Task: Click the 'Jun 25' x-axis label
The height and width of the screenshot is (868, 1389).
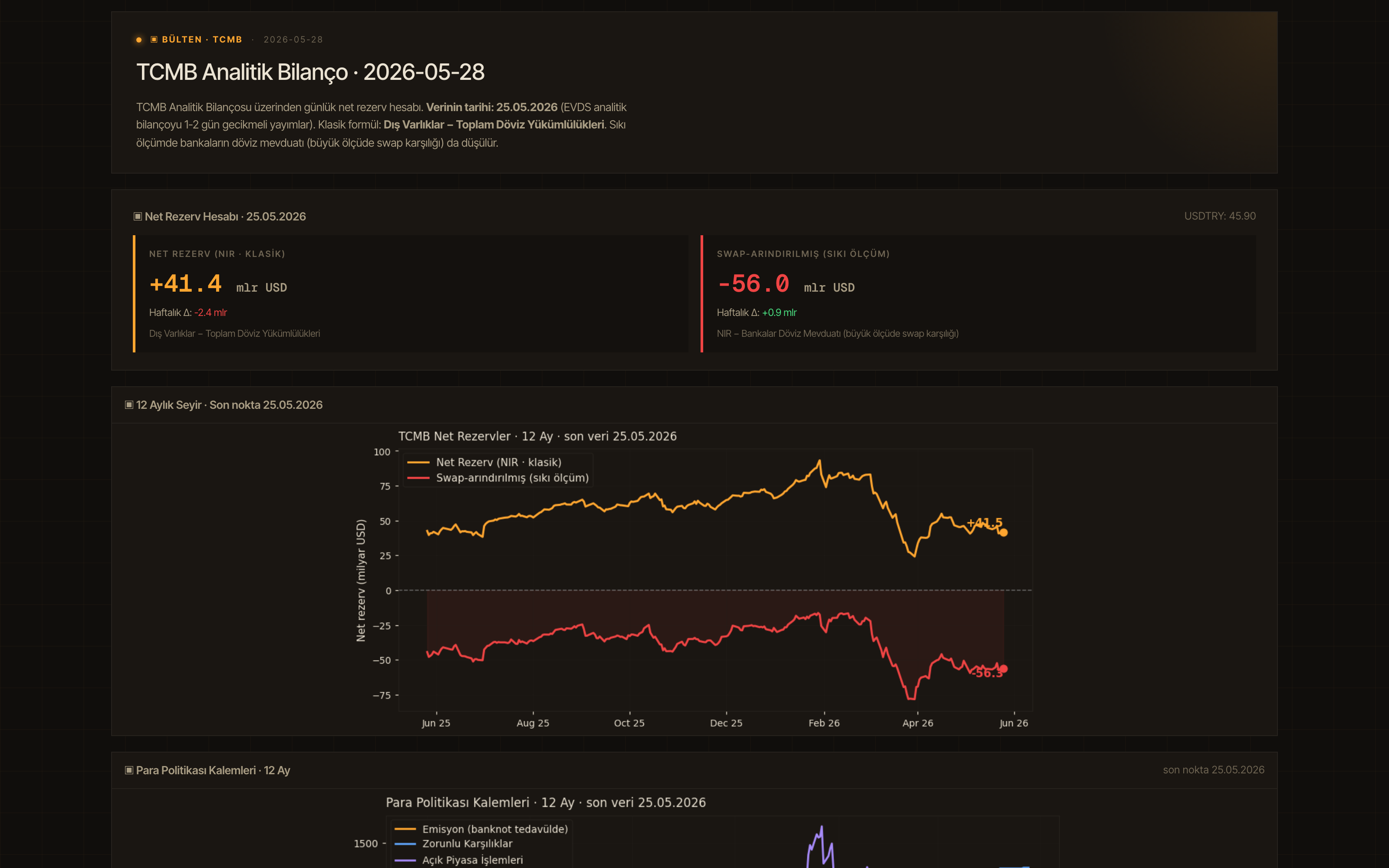Action: (436, 723)
